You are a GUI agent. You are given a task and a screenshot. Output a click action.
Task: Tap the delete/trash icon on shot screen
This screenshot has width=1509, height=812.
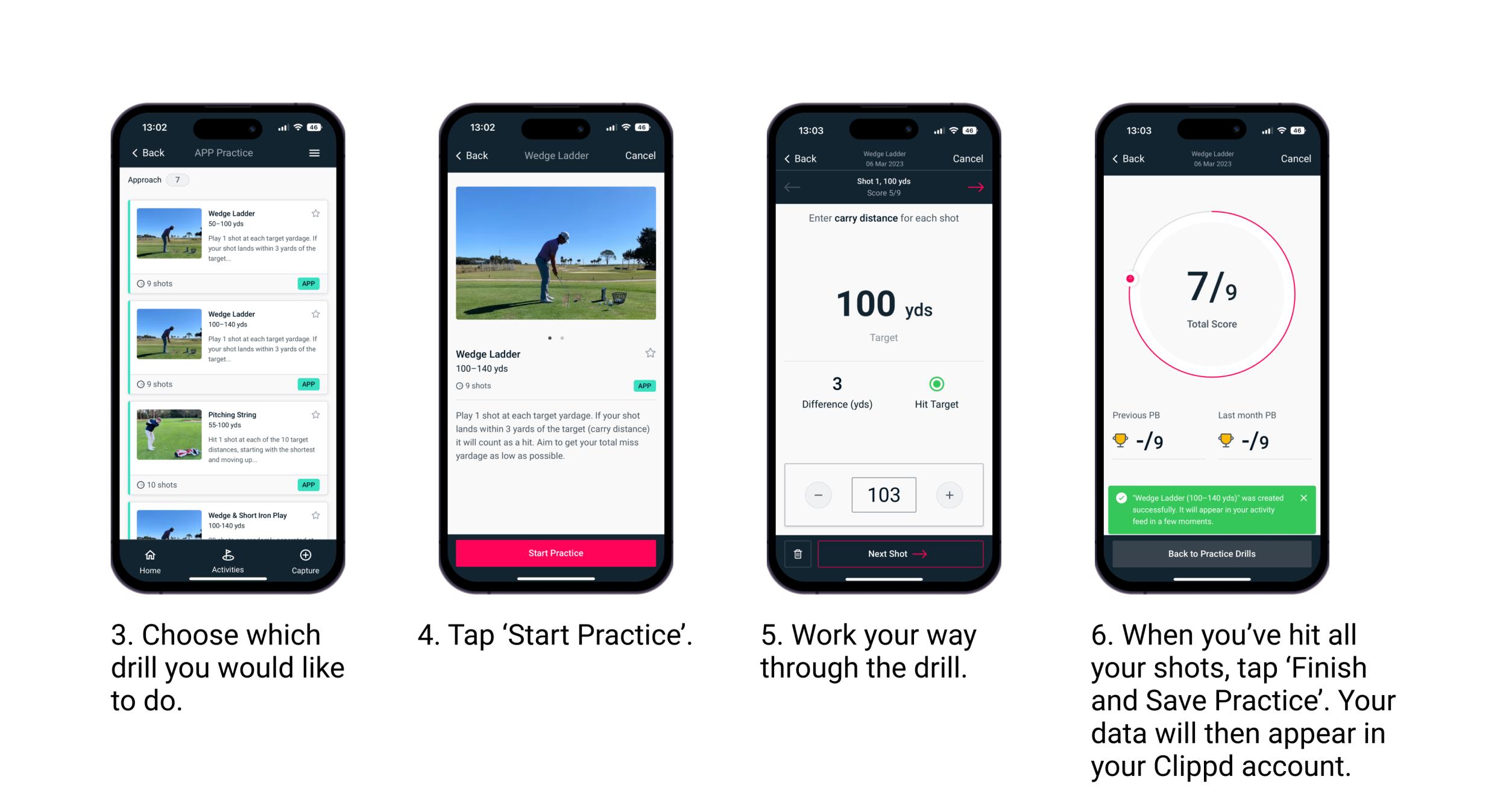pyautogui.click(x=795, y=554)
